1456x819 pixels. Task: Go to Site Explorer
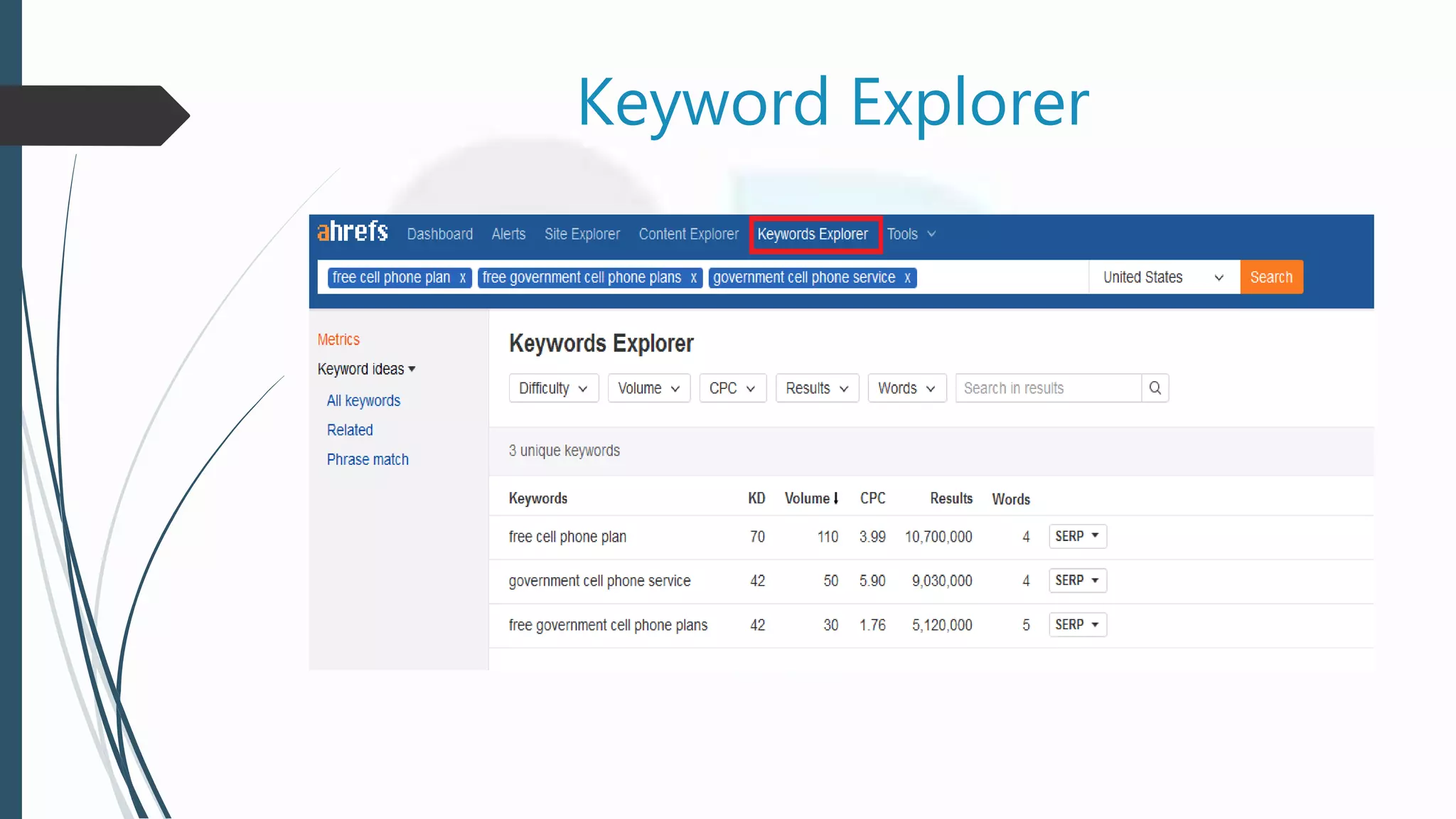pos(582,234)
